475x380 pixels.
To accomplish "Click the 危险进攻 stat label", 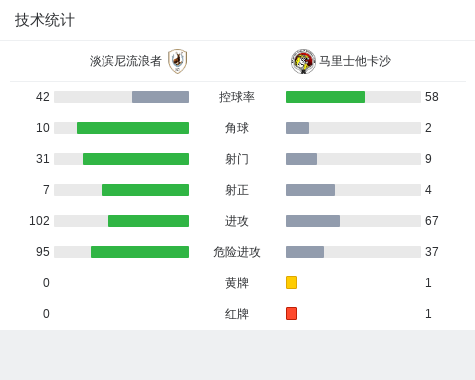I will [x=237, y=252].
